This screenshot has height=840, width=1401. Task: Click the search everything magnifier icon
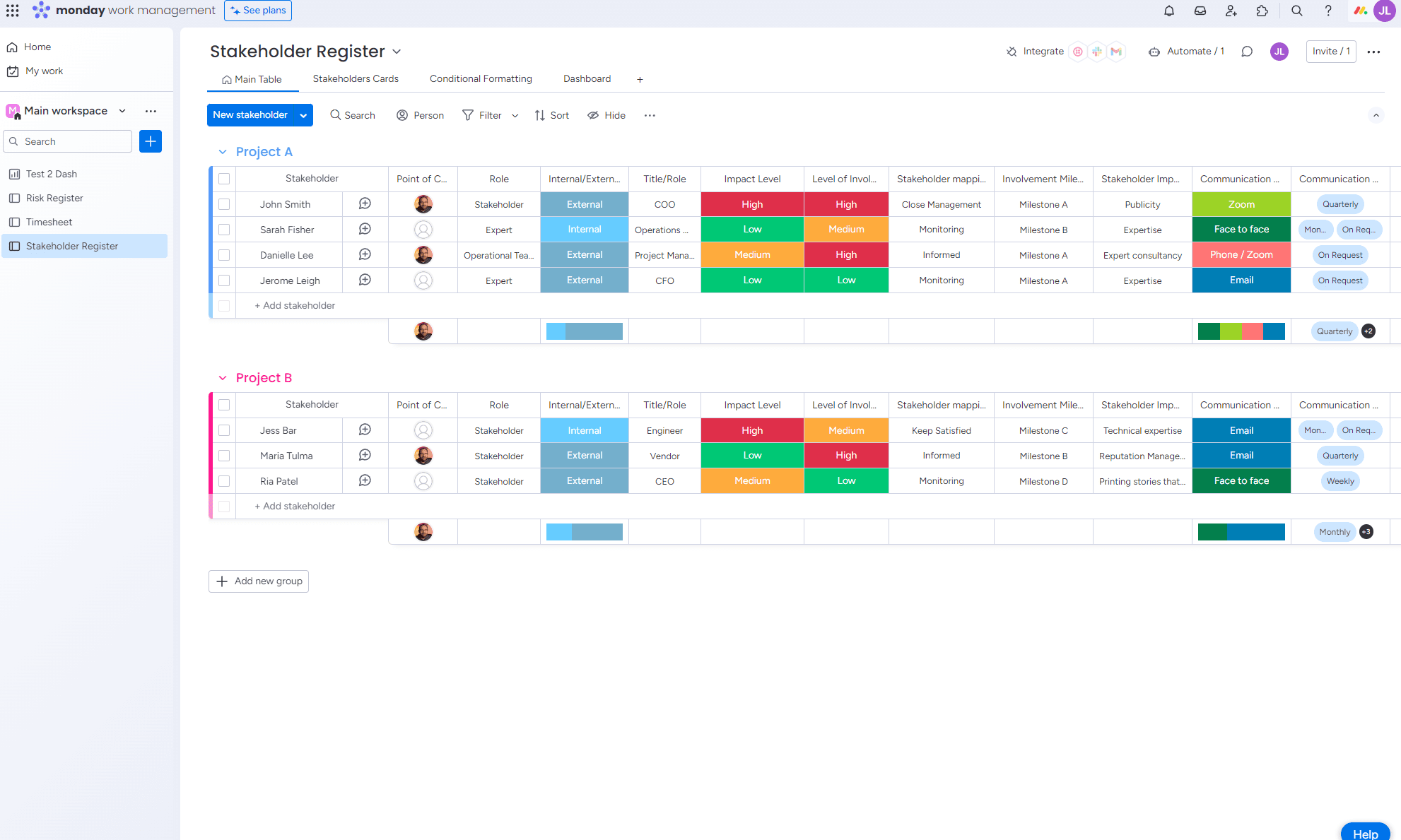coord(1297,11)
